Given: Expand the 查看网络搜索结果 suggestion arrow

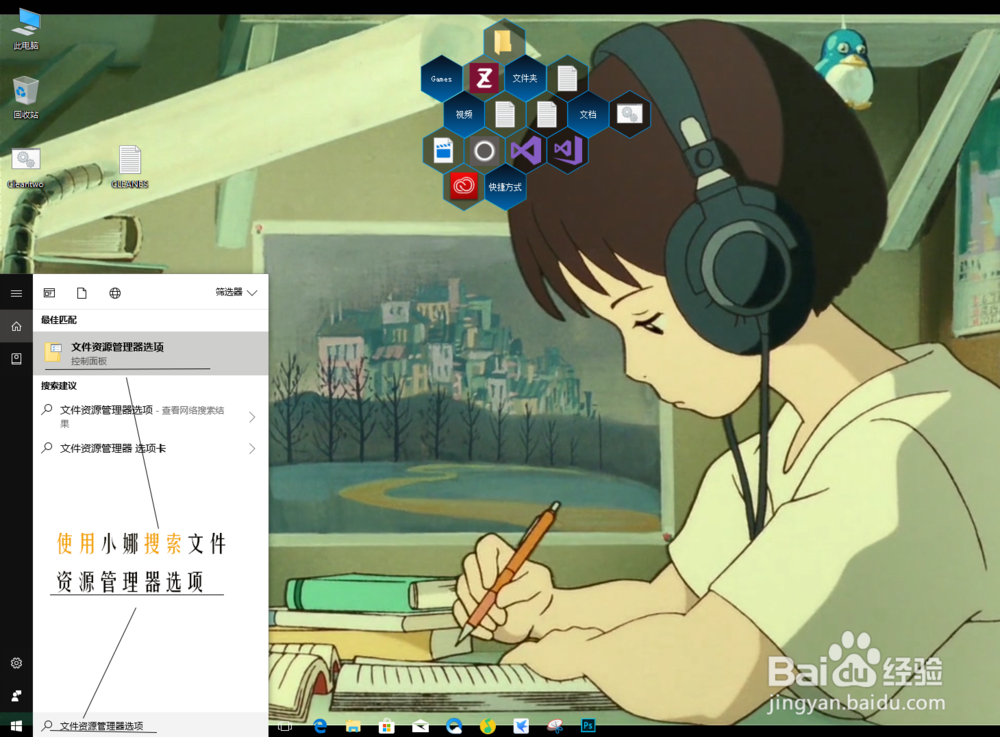Looking at the screenshot, I should click(x=252, y=417).
